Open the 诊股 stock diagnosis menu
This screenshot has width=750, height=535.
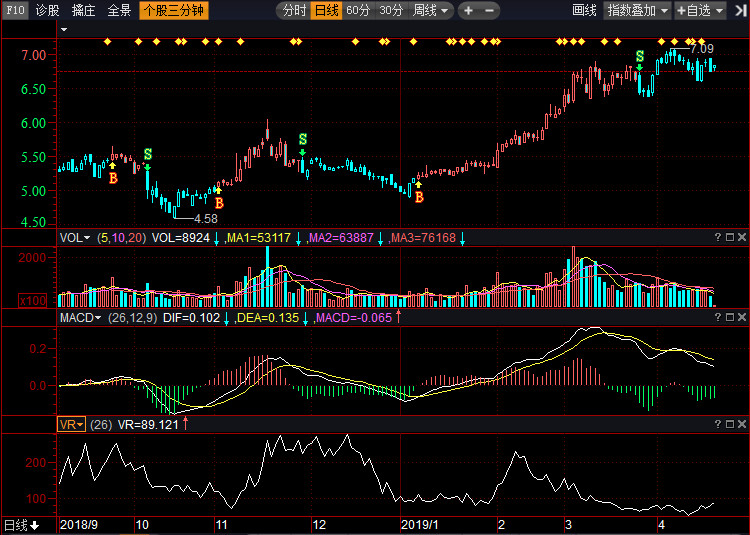point(47,11)
